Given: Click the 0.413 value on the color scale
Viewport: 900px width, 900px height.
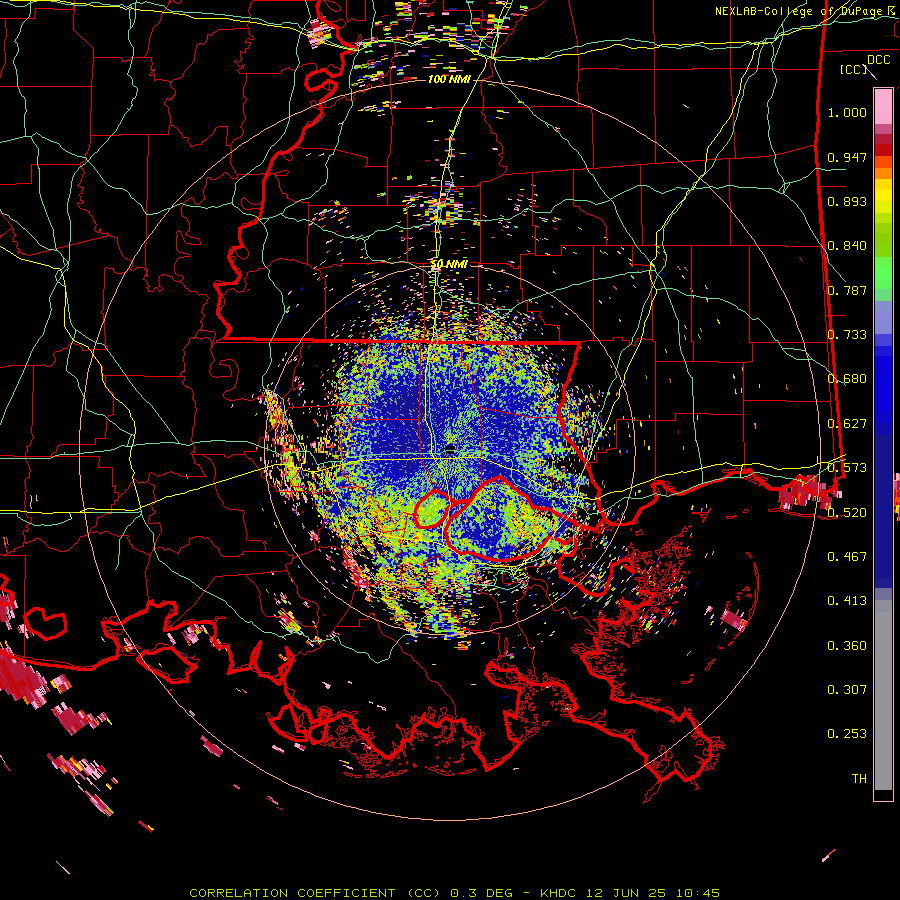Looking at the screenshot, I should 847,601.
